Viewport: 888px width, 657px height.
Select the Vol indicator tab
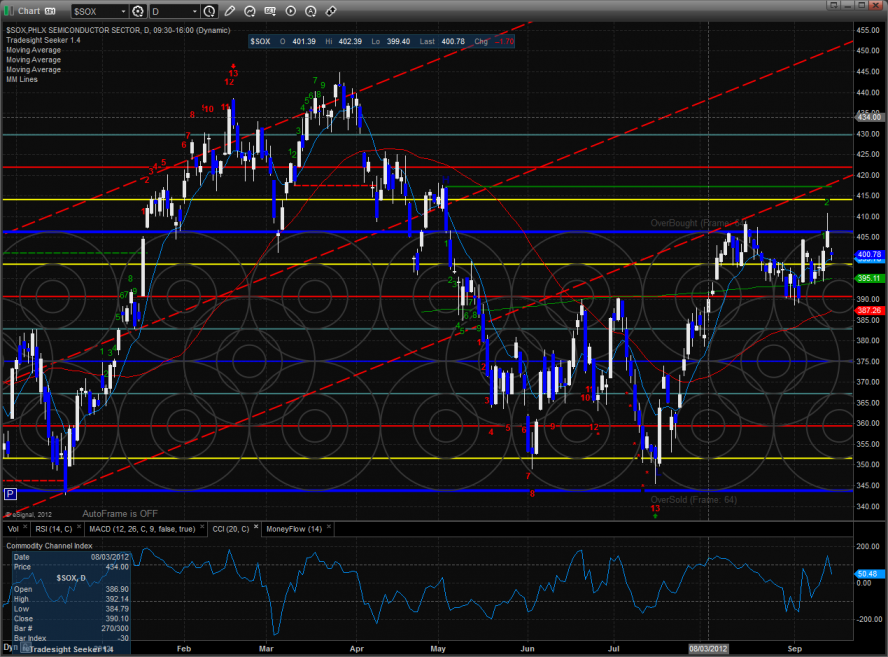13,528
